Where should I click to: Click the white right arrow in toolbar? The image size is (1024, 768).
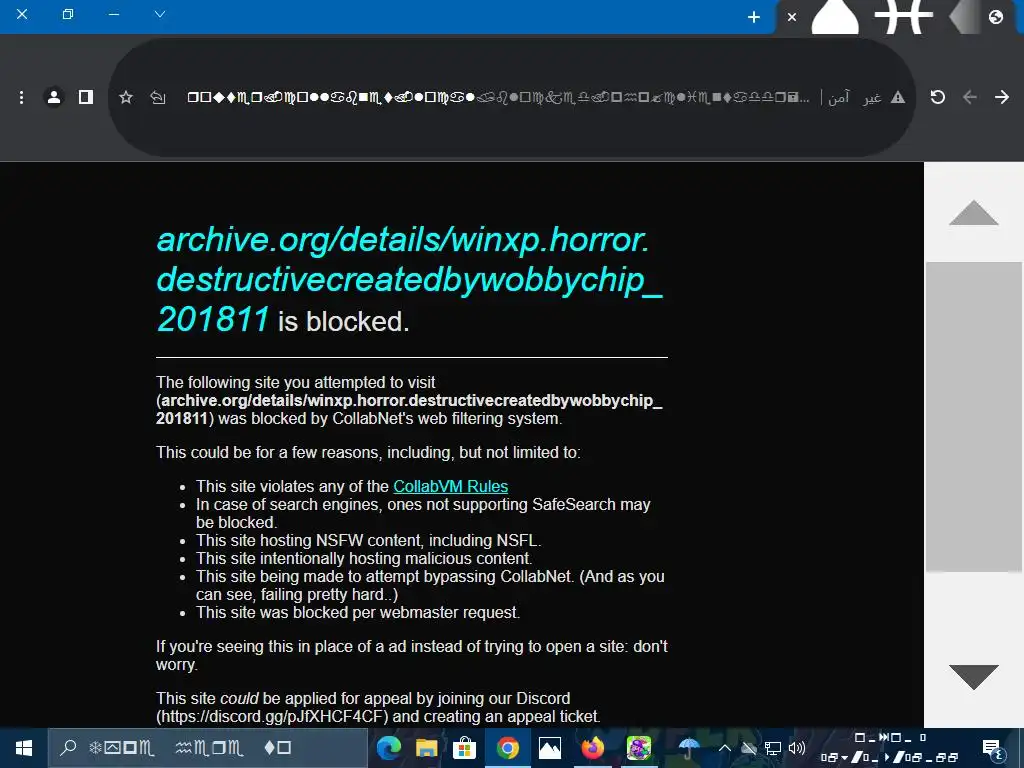coord(1002,97)
